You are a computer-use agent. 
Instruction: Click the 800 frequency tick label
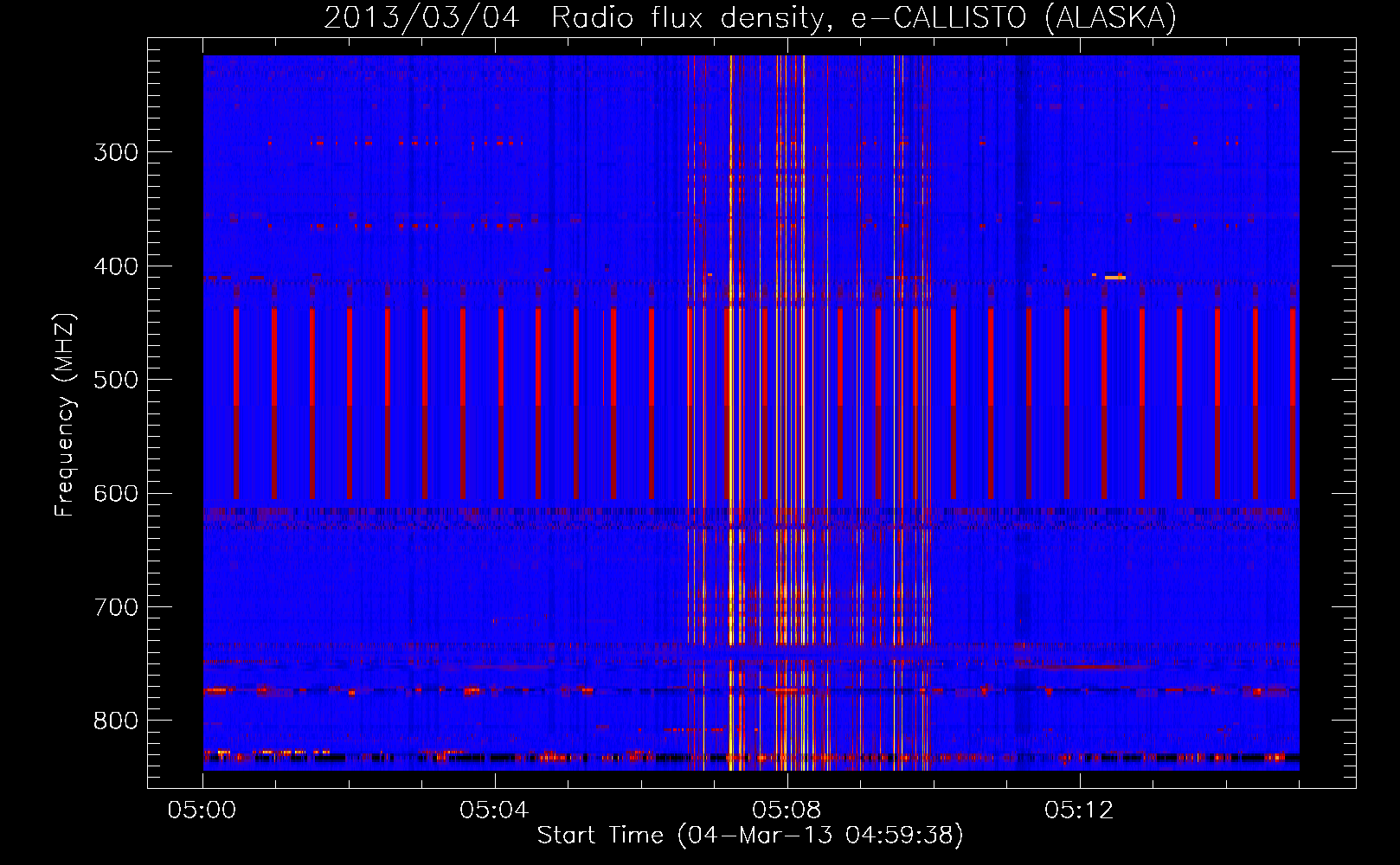[x=116, y=721]
